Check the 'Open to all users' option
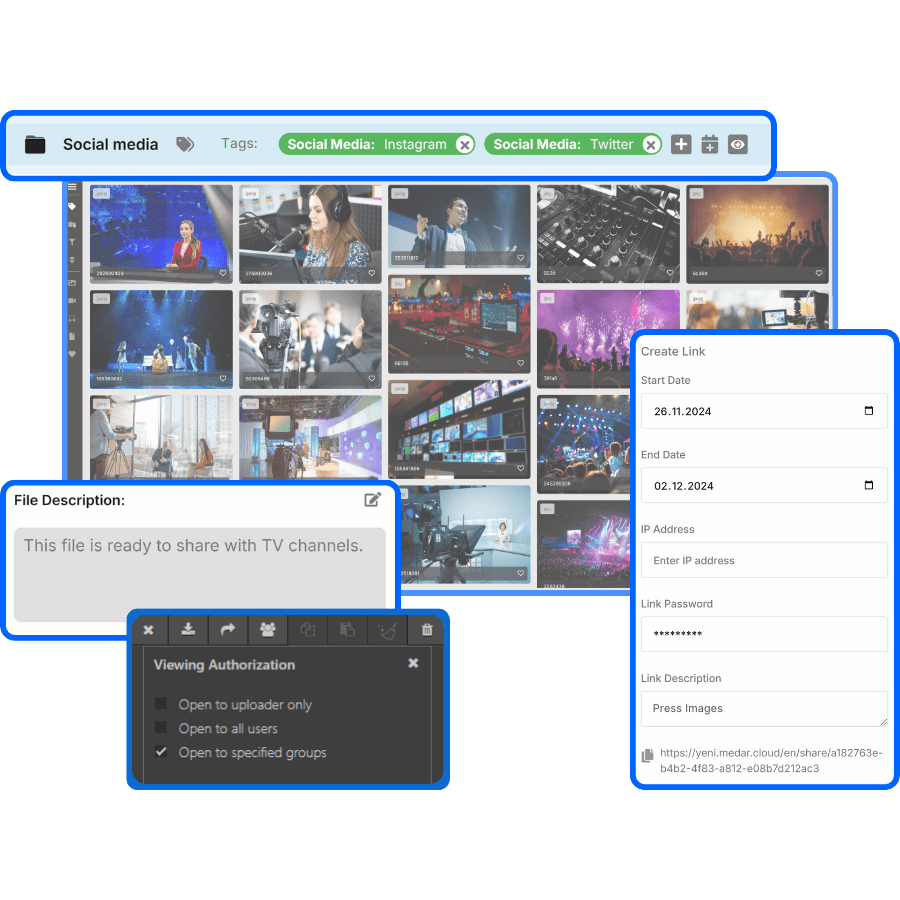This screenshot has width=900, height=900. click(x=161, y=728)
